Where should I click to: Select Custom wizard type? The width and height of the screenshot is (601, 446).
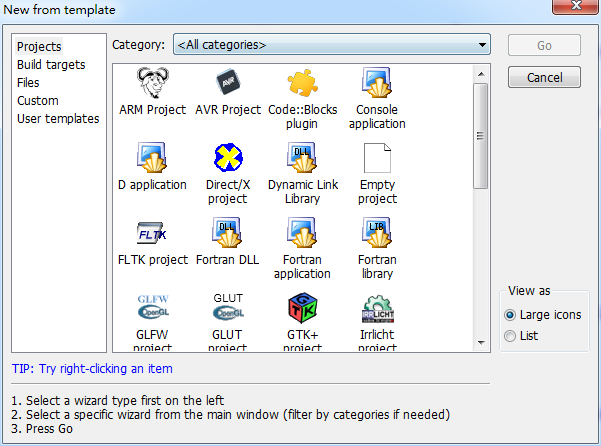coord(38,101)
